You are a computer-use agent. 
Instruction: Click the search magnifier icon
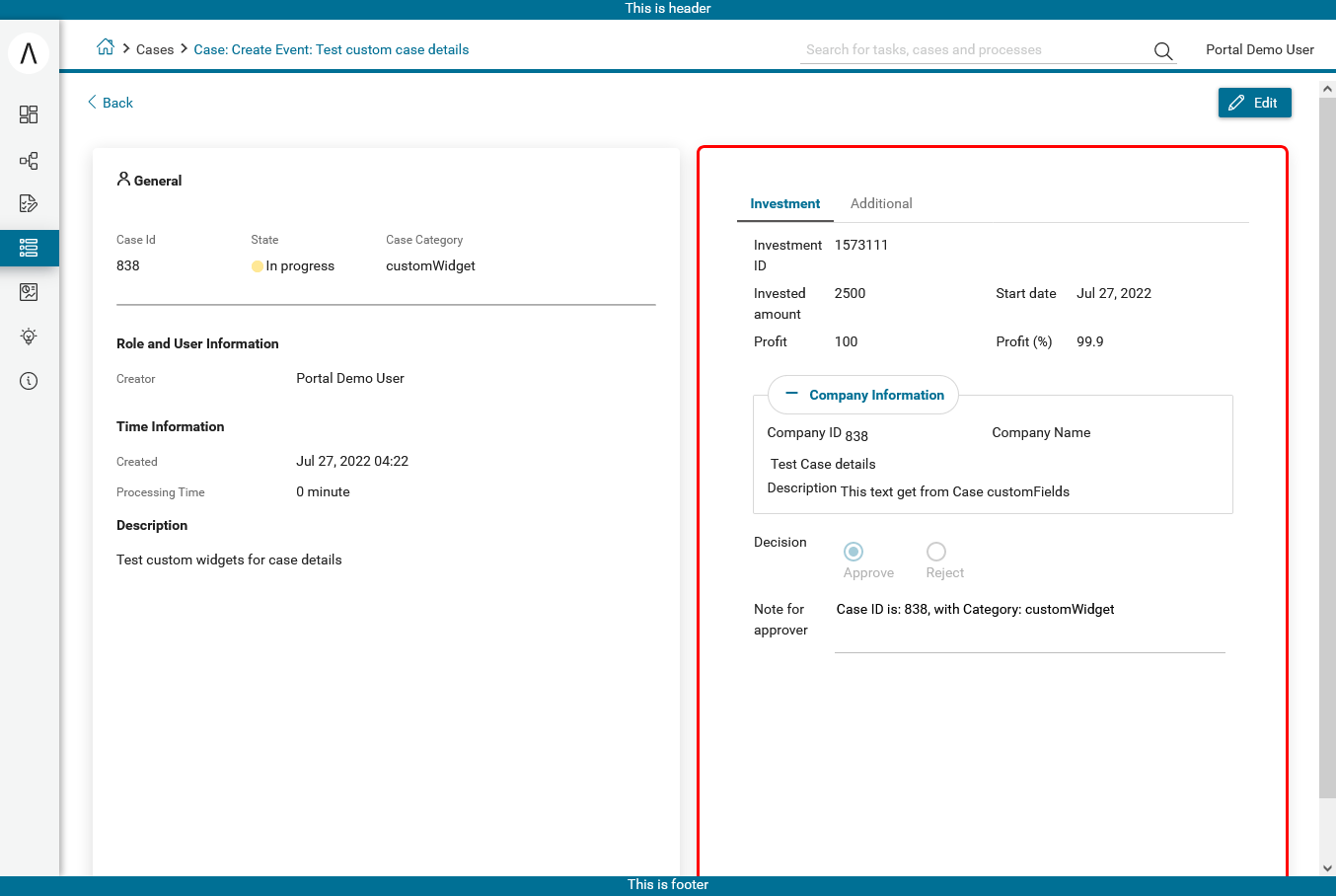pos(1163,50)
